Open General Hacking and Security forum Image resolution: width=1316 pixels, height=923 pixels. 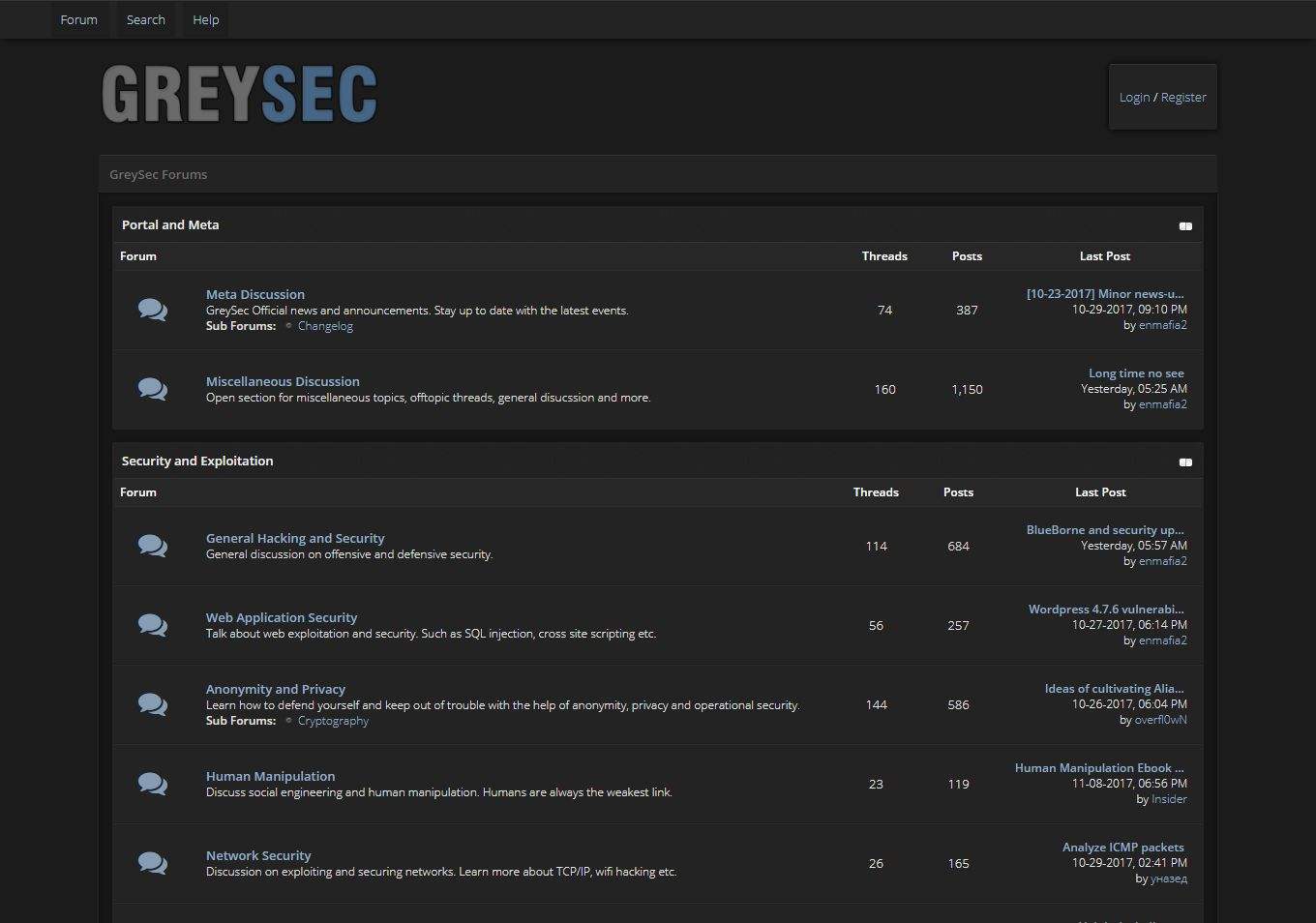click(x=295, y=538)
